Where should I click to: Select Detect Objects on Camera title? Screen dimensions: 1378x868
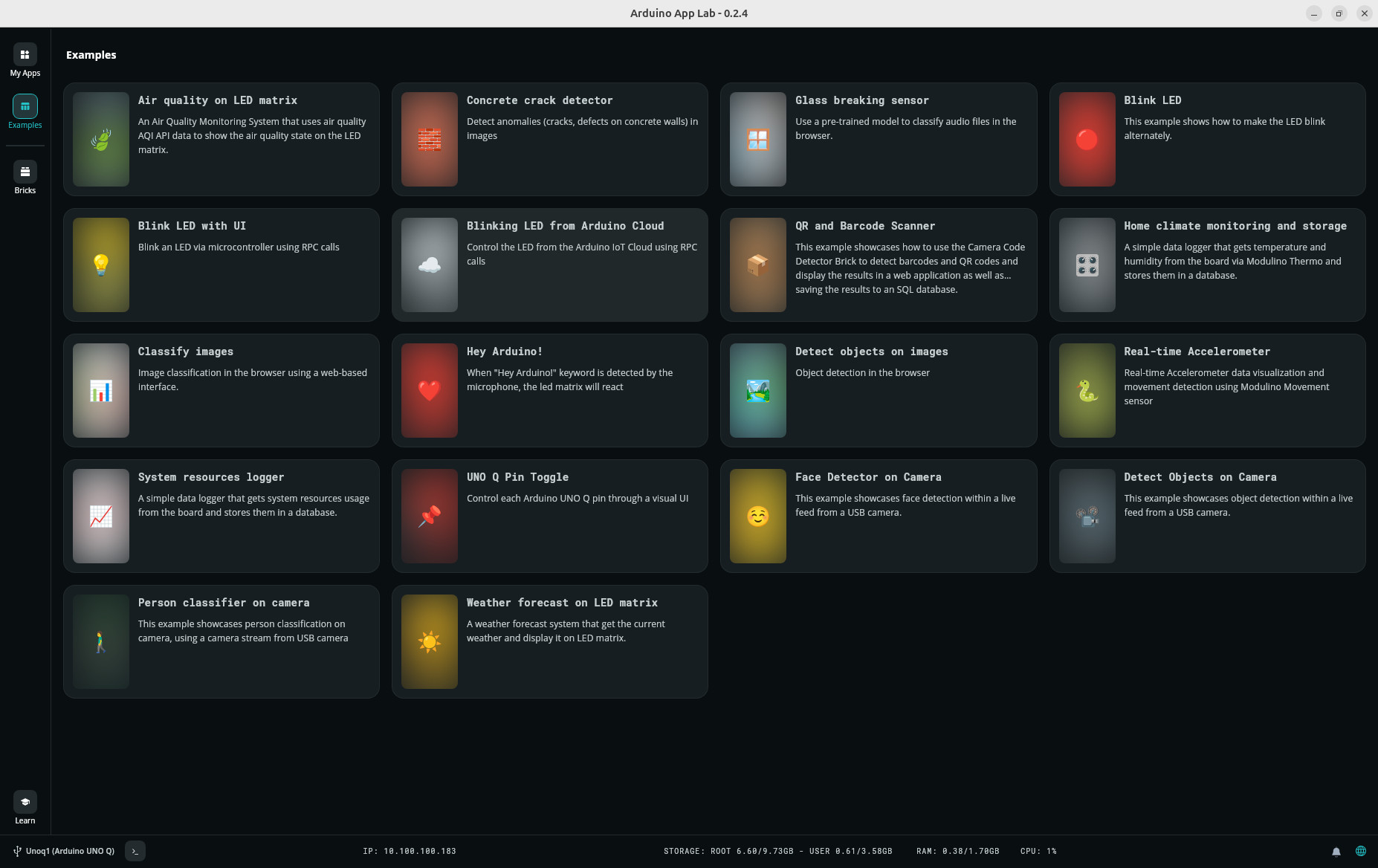click(x=1200, y=477)
